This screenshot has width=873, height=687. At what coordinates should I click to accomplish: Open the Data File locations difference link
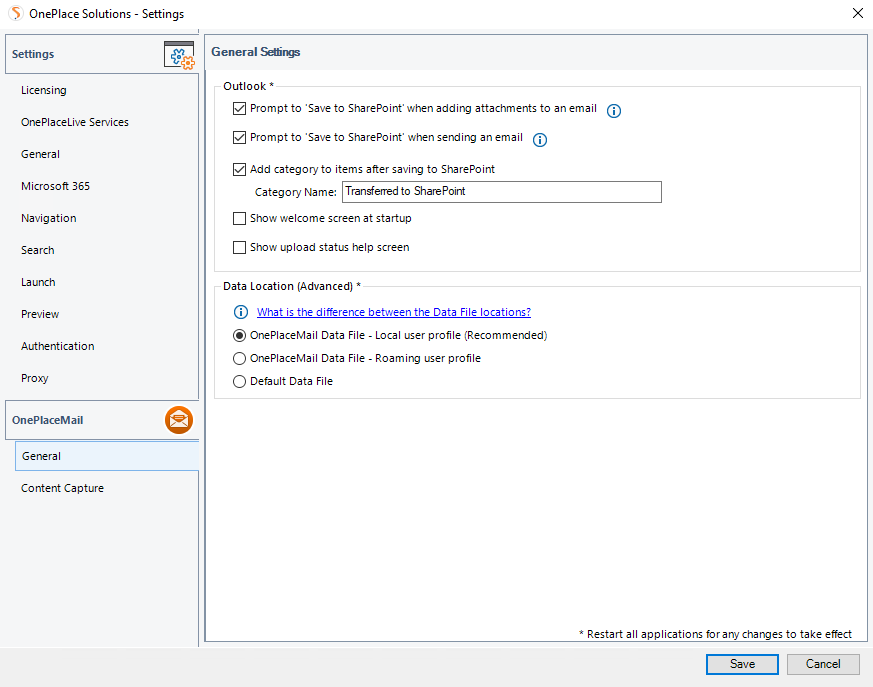[x=393, y=311]
